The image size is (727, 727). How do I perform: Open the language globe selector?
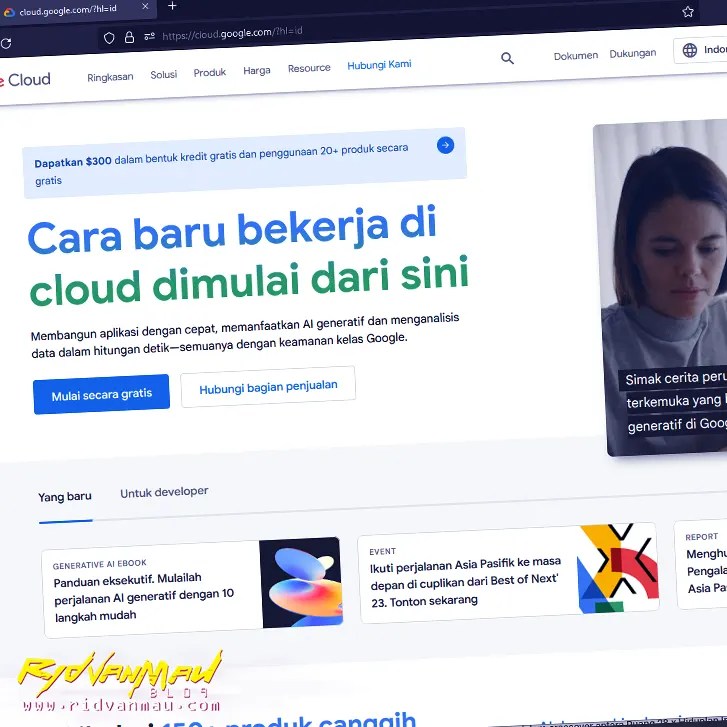click(701, 50)
